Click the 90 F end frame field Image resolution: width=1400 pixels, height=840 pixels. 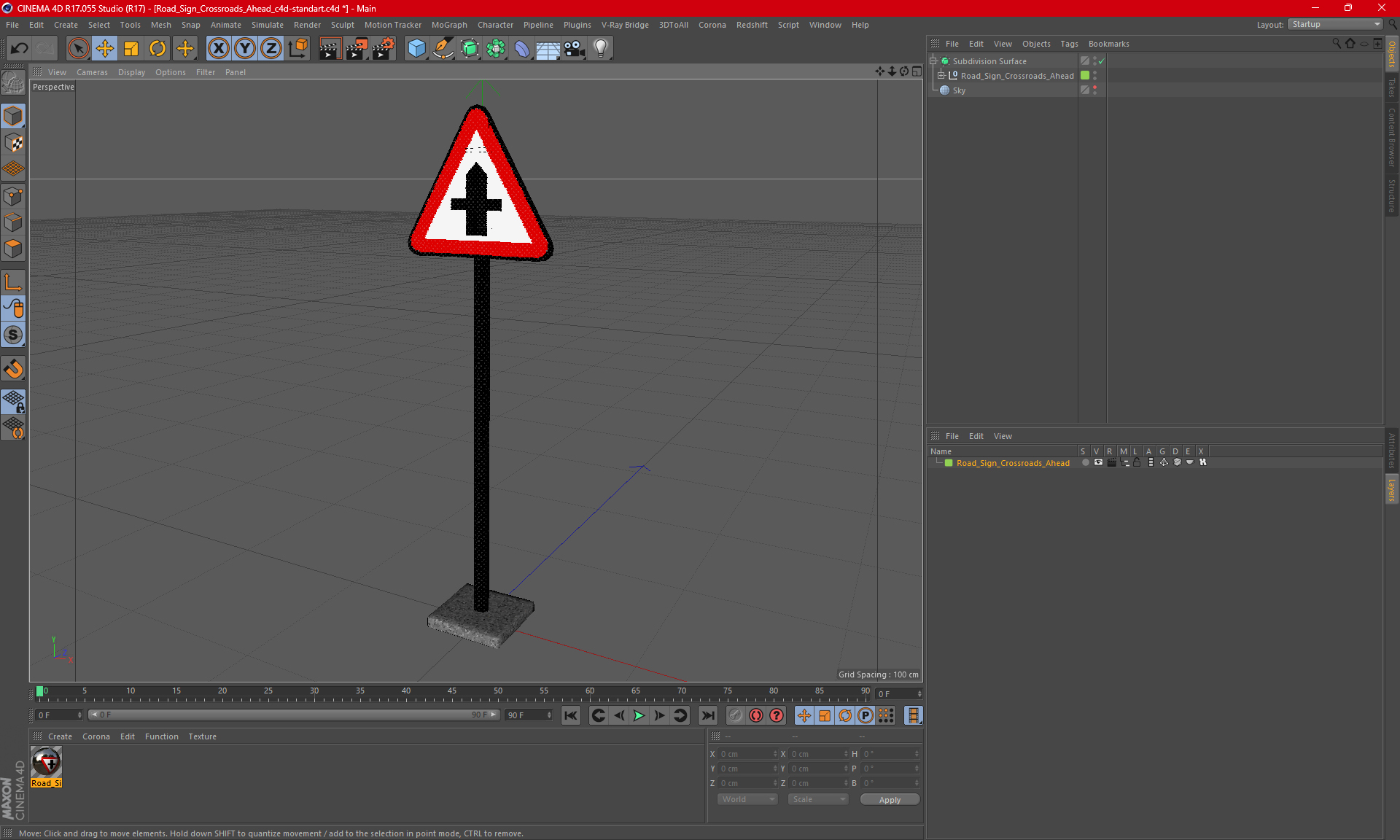529,715
